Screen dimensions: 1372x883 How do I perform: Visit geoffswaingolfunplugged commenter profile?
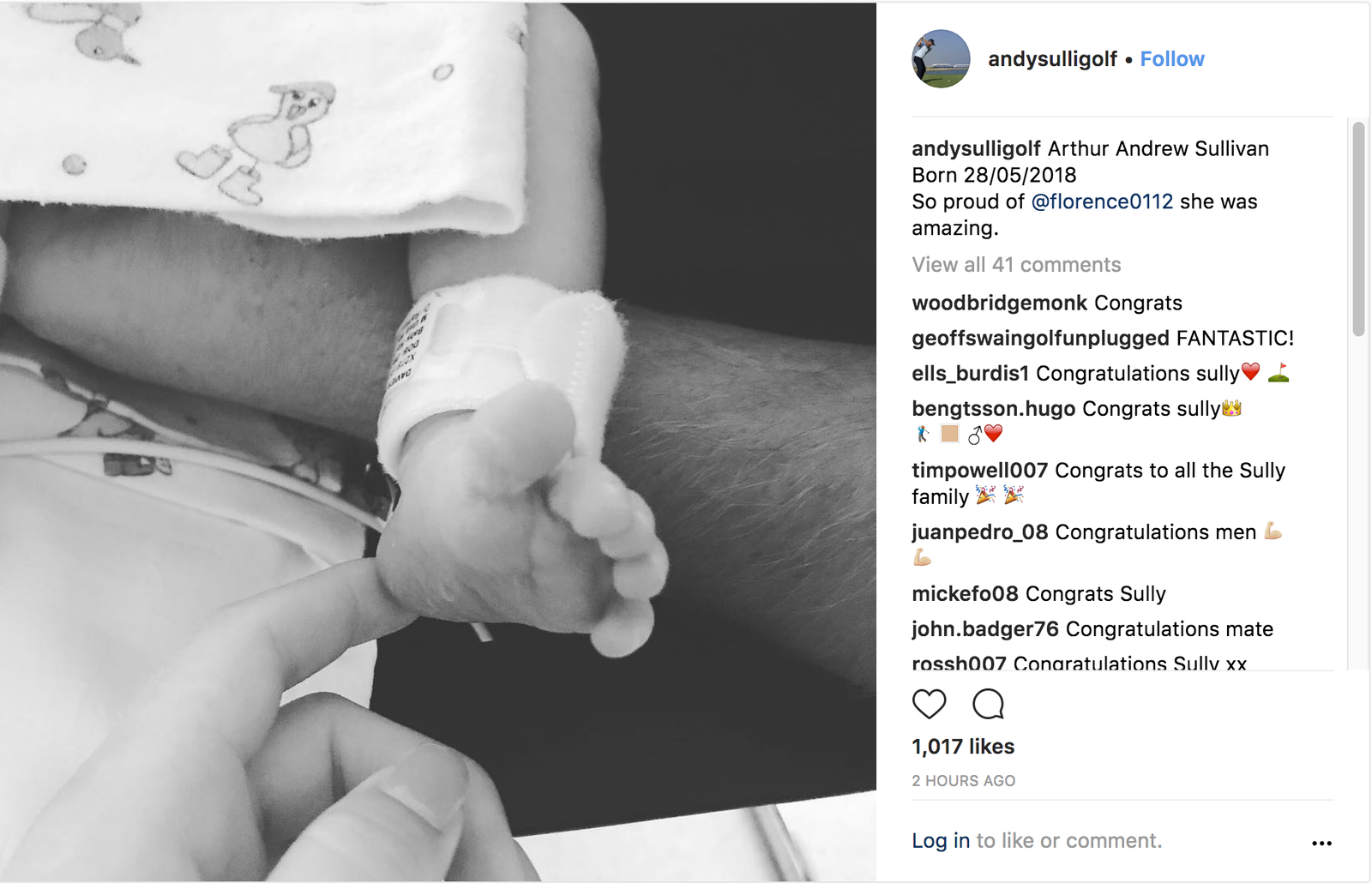pyautogui.click(x=1040, y=339)
